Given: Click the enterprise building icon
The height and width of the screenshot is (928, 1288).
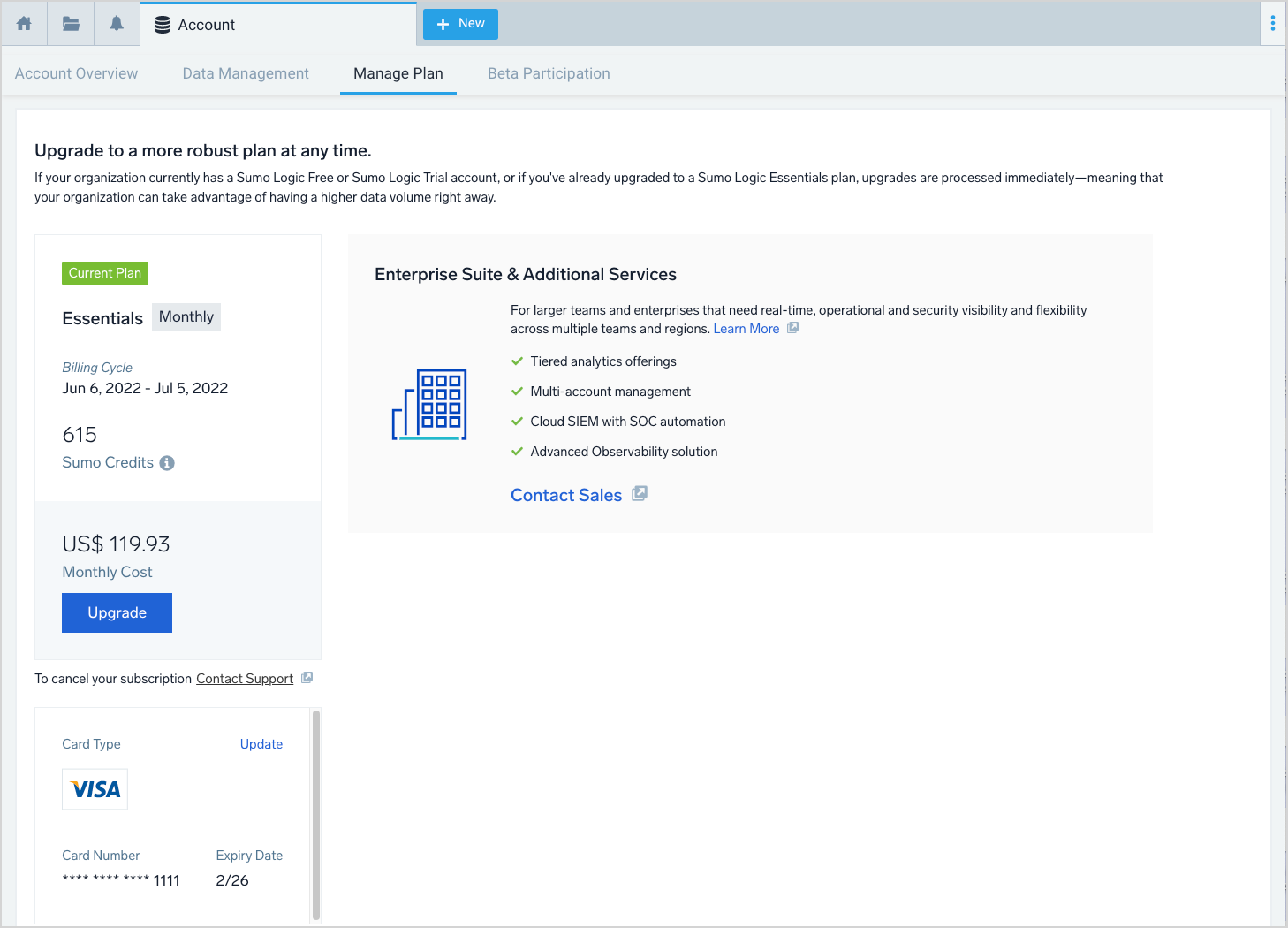Looking at the screenshot, I should [429, 405].
